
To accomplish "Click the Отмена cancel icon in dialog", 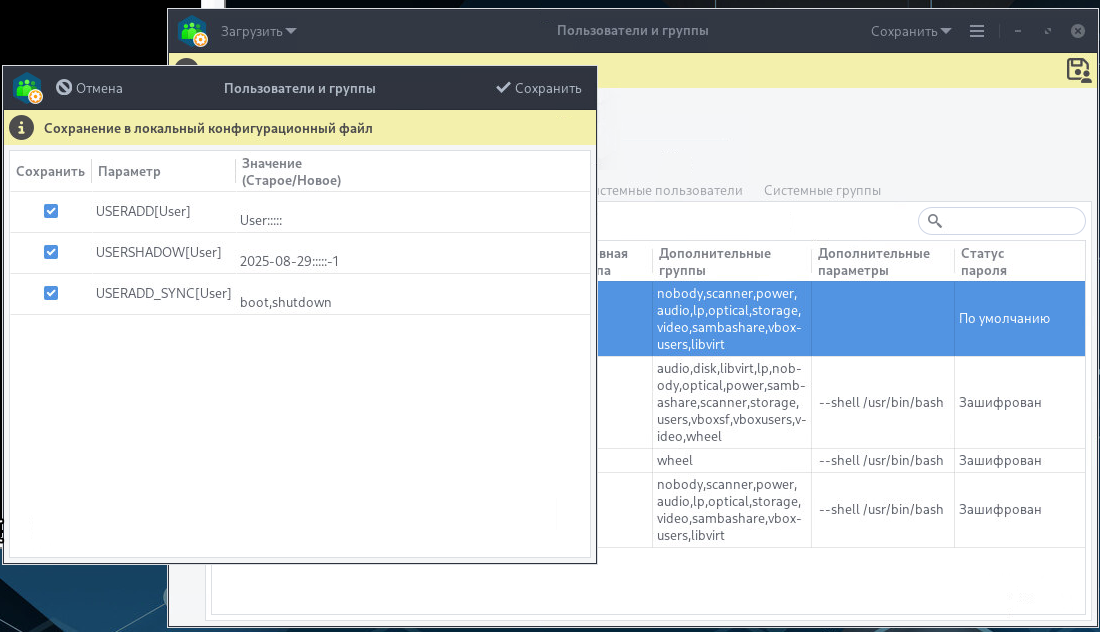I will [64, 88].
